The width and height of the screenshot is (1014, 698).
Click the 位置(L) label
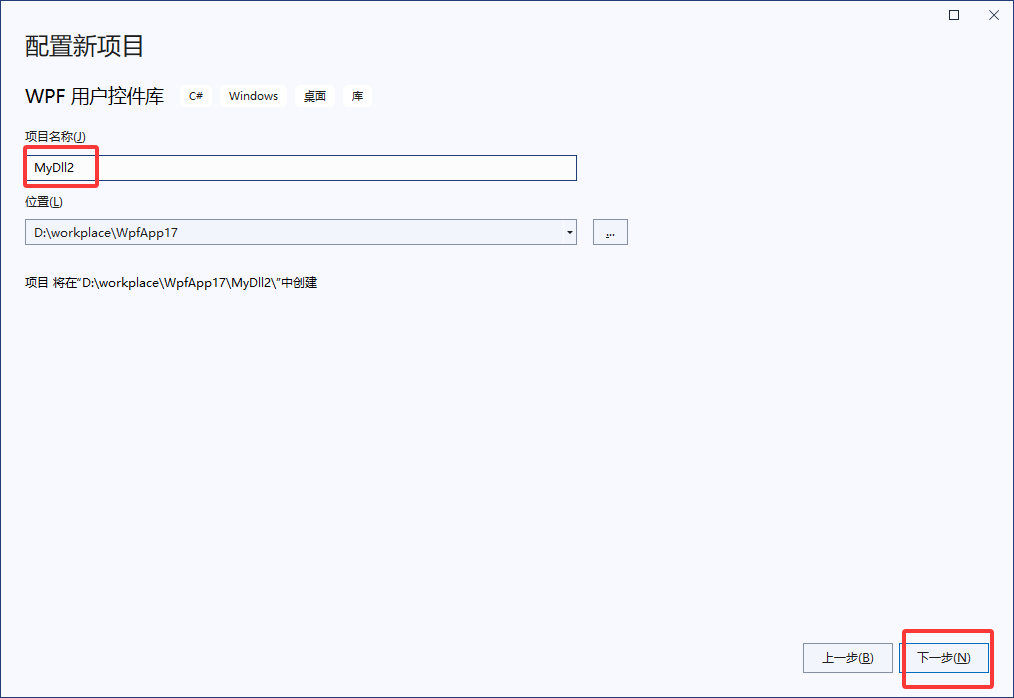pyautogui.click(x=42, y=201)
